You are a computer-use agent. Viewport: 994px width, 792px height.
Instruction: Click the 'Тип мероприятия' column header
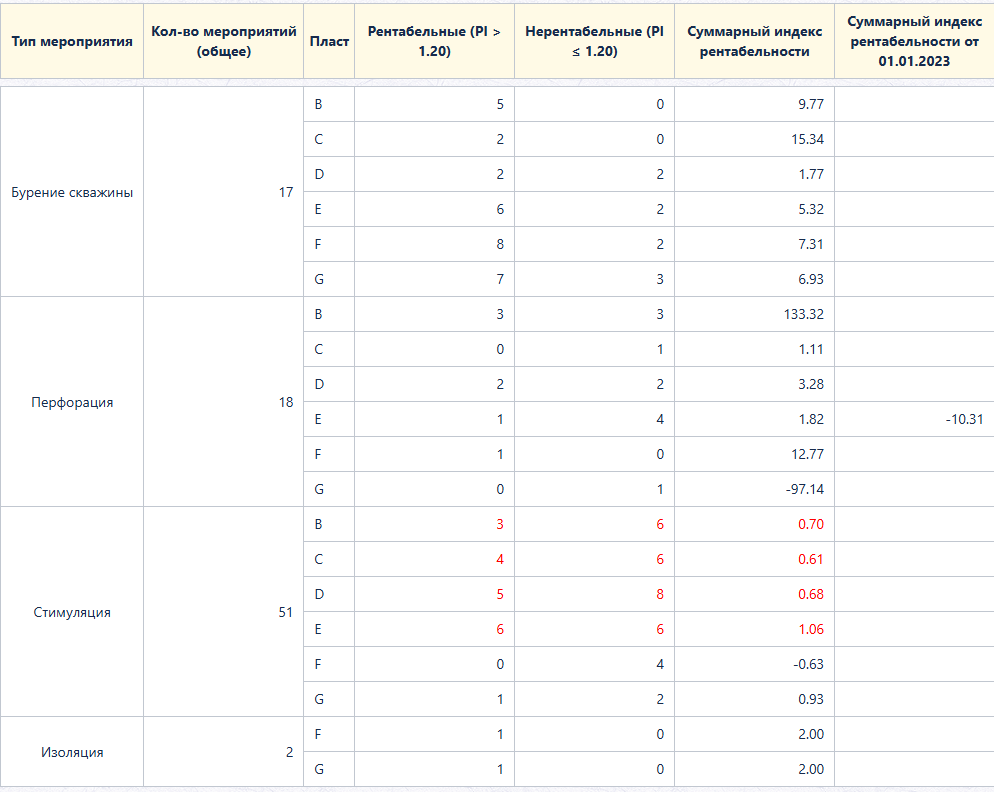pyautogui.click(x=72, y=41)
